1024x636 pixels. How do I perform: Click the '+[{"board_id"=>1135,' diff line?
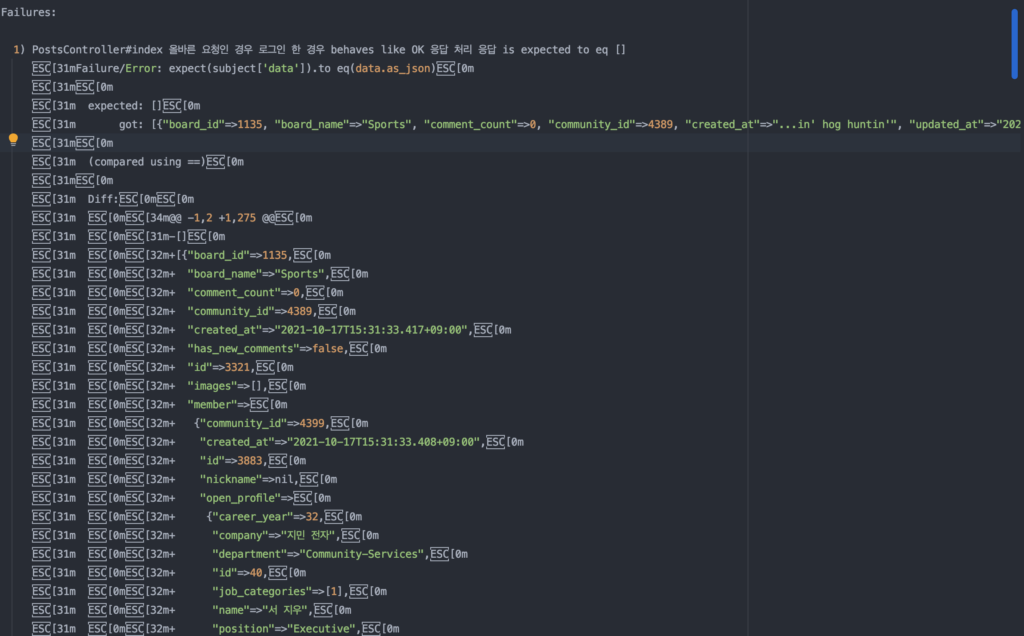point(181,255)
